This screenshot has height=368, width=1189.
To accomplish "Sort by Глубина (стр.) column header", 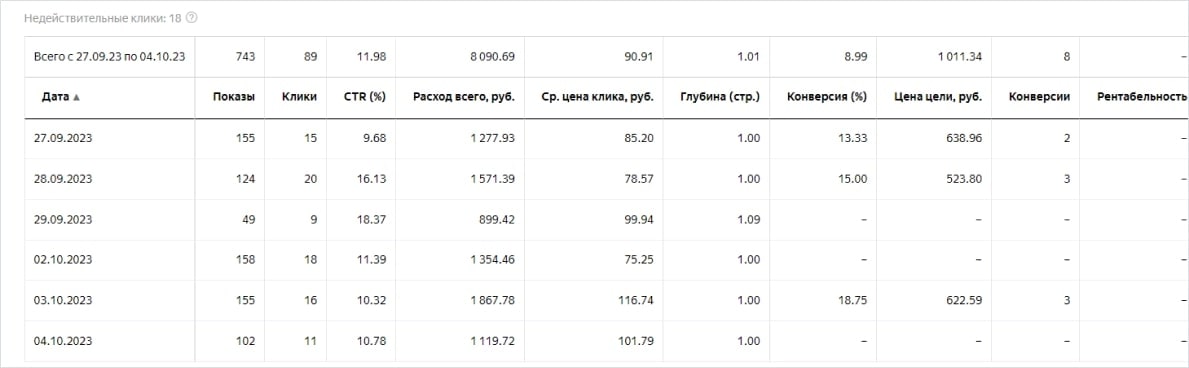I will pos(720,97).
